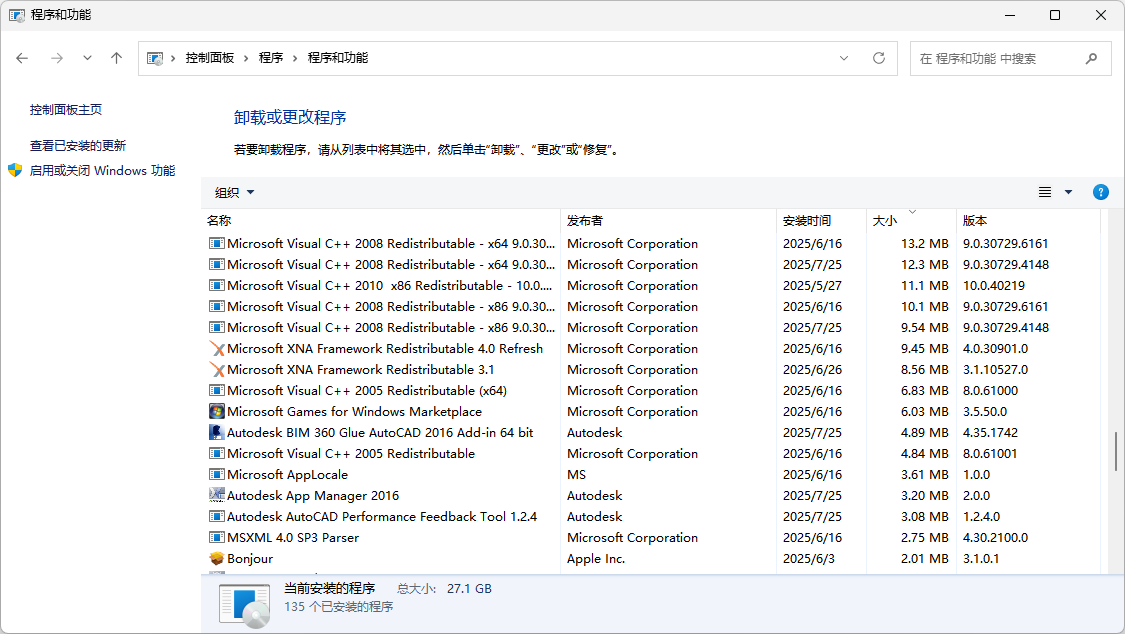This screenshot has height=634, width=1125.
Task: Select Visual C++ 2008 x64 12.3 MB icon
Action: [217, 265]
